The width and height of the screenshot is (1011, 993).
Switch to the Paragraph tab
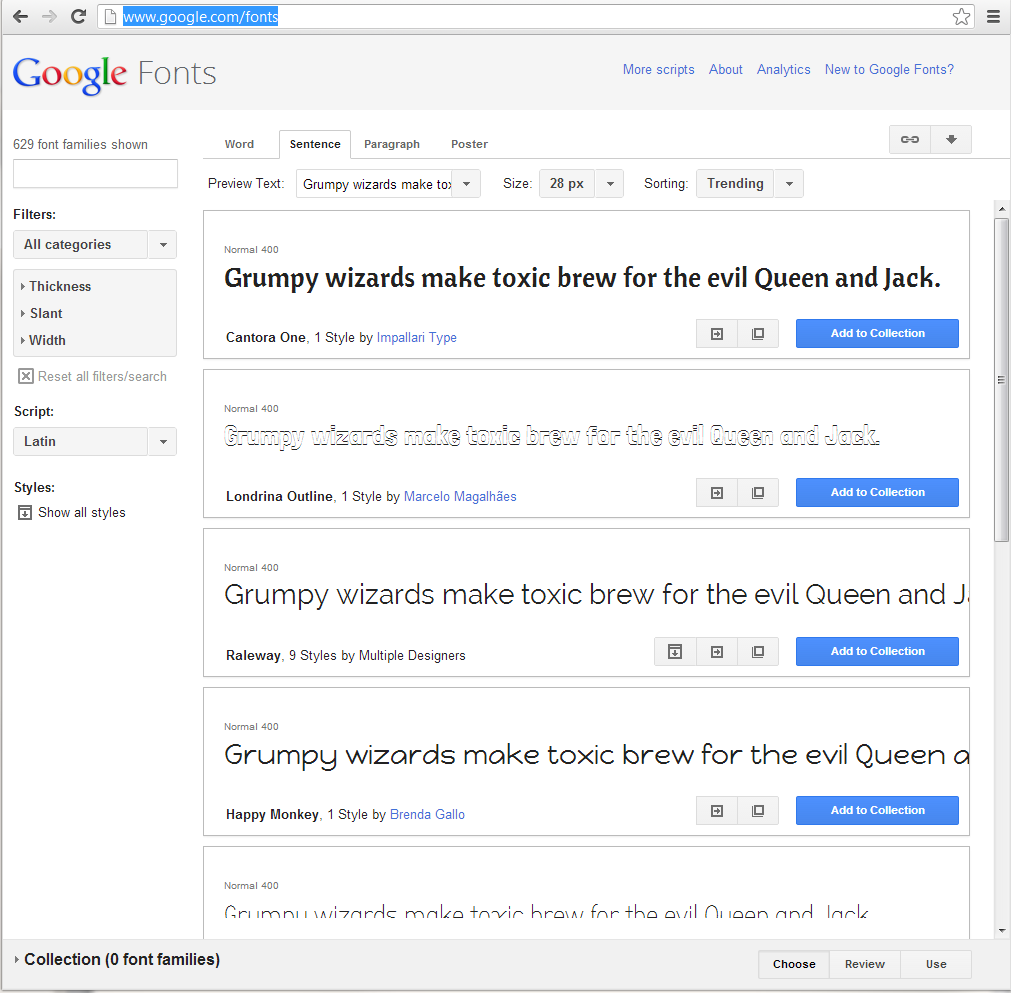(392, 144)
